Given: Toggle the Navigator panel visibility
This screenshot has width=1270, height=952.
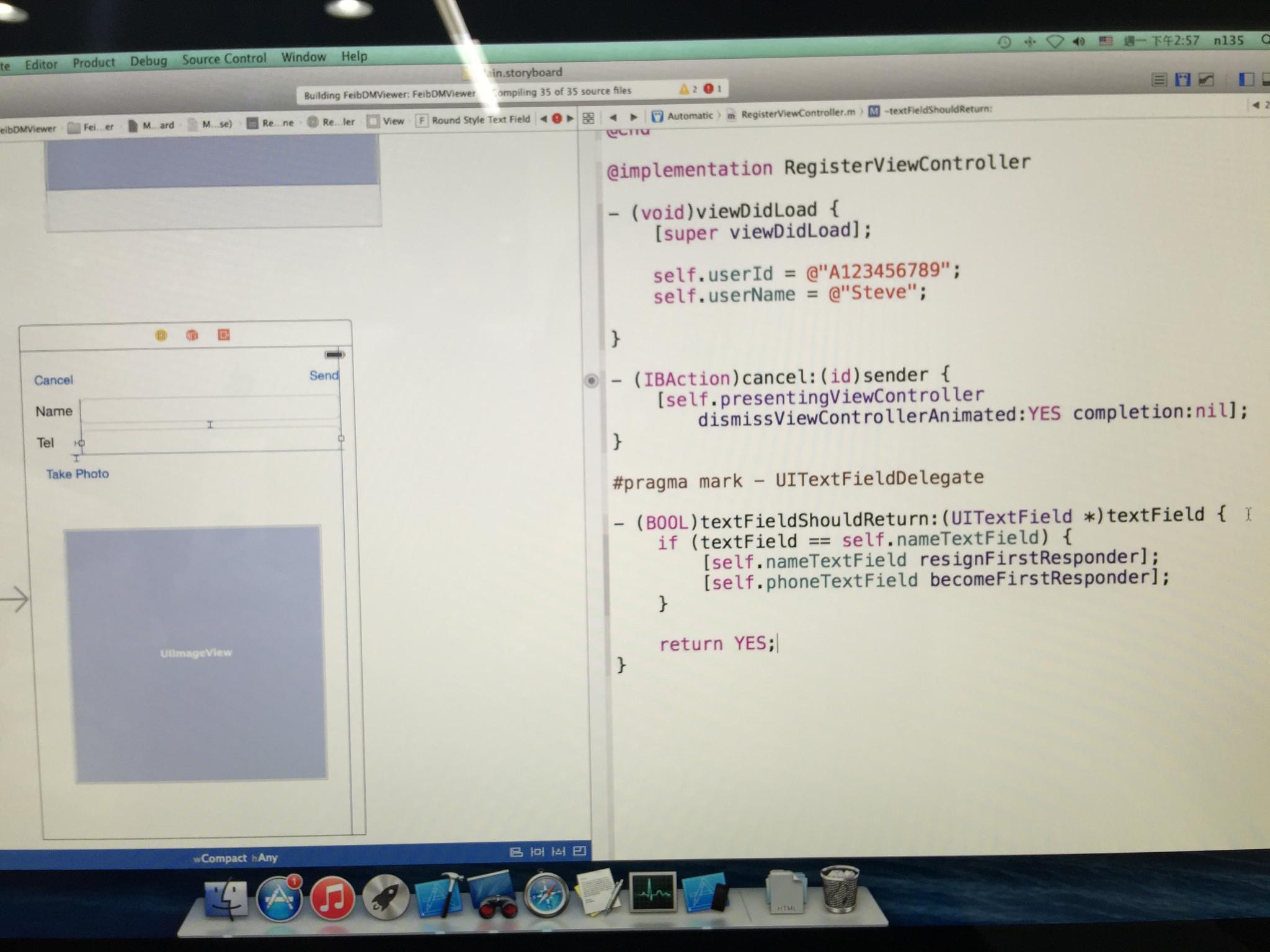Looking at the screenshot, I should pyautogui.click(x=1246, y=79).
